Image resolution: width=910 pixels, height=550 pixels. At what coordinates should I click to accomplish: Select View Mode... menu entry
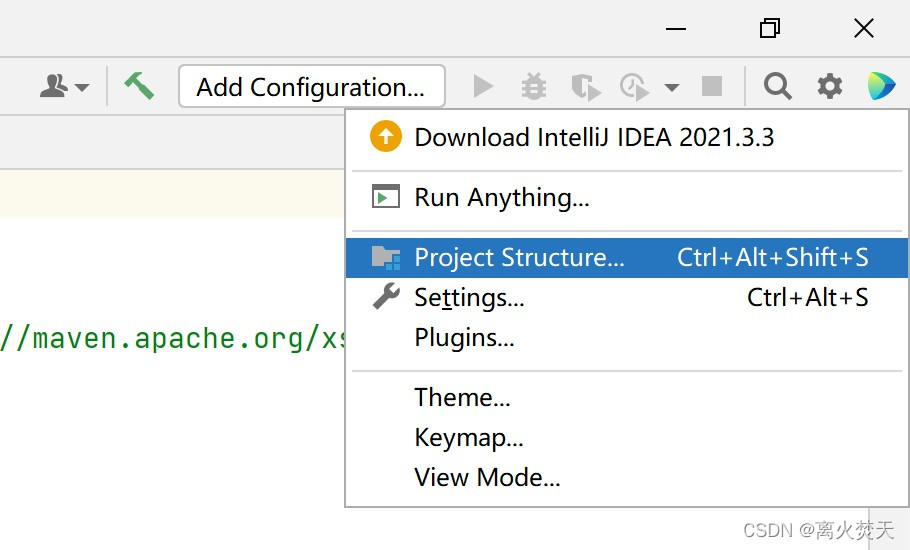(x=627, y=477)
